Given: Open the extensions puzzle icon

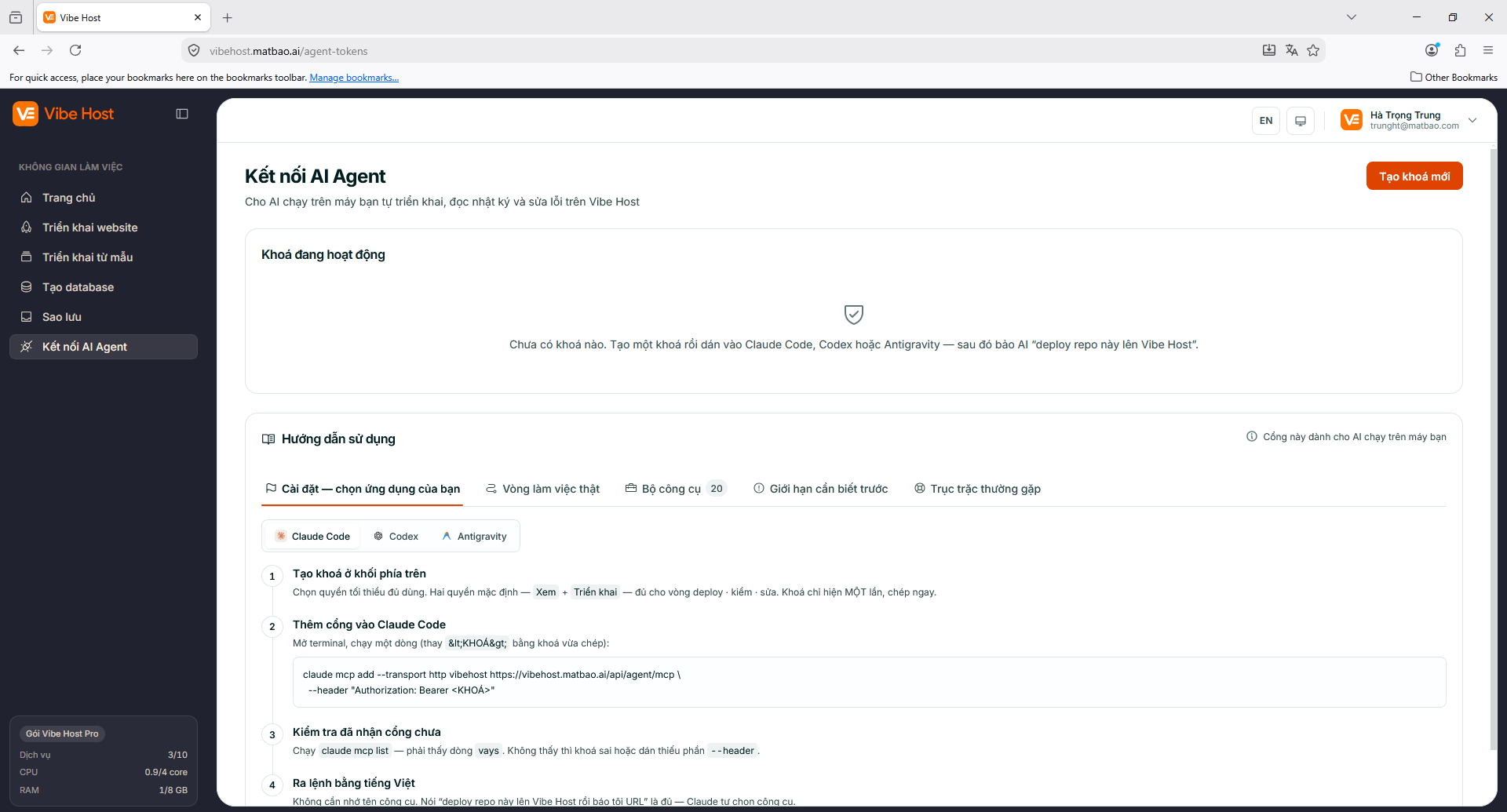Looking at the screenshot, I should 1460,50.
